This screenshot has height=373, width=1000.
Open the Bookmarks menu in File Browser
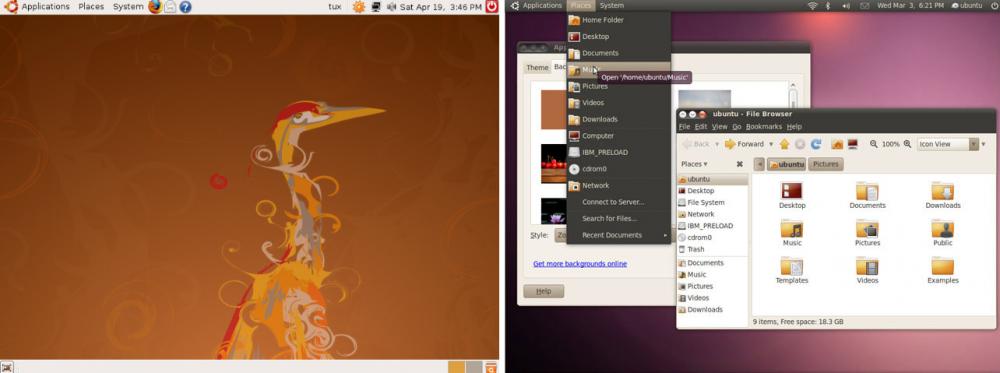coord(763,127)
